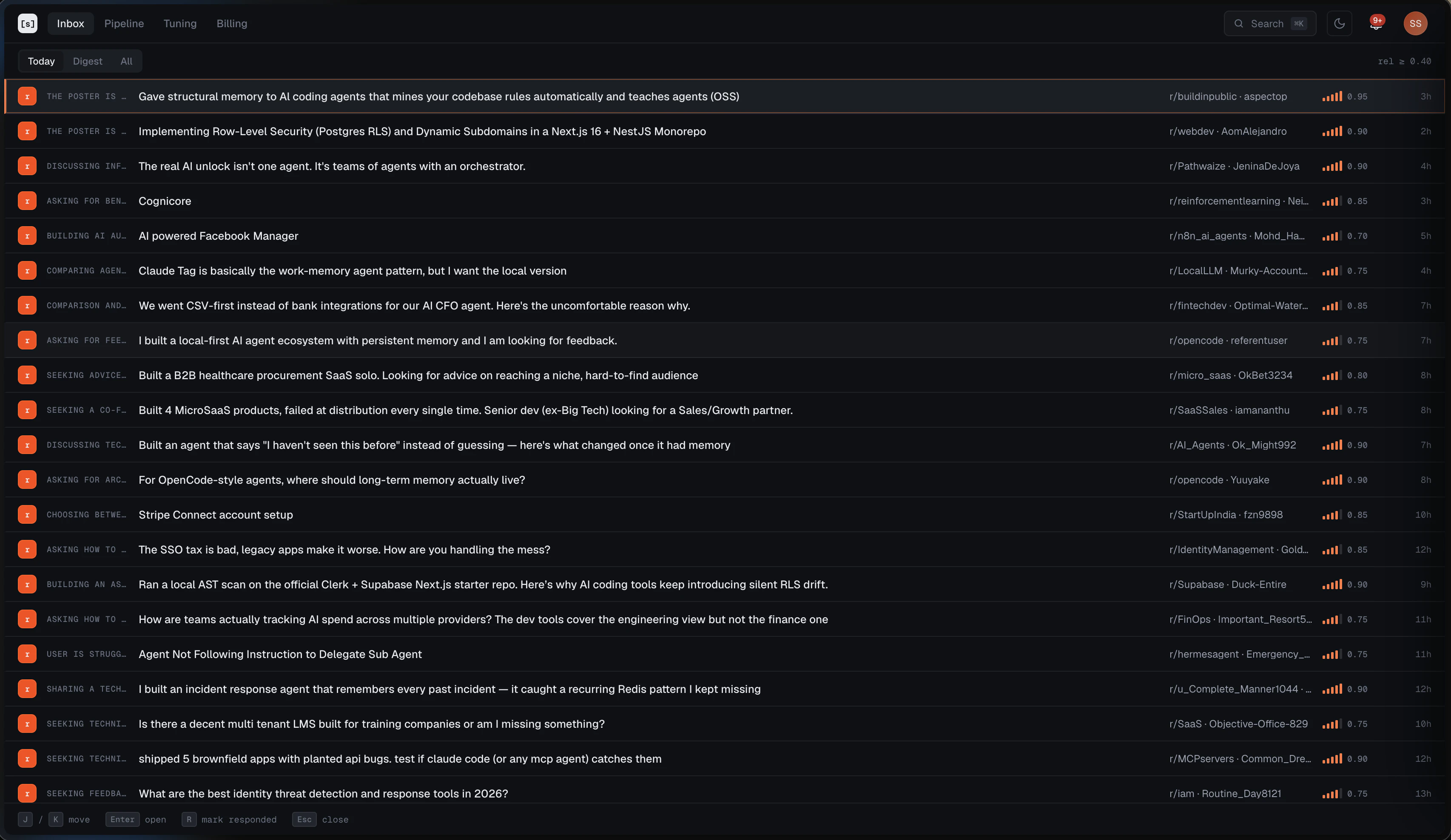Go to the Billing tab
Image resolution: width=1451 pixels, height=840 pixels.
pyautogui.click(x=232, y=24)
